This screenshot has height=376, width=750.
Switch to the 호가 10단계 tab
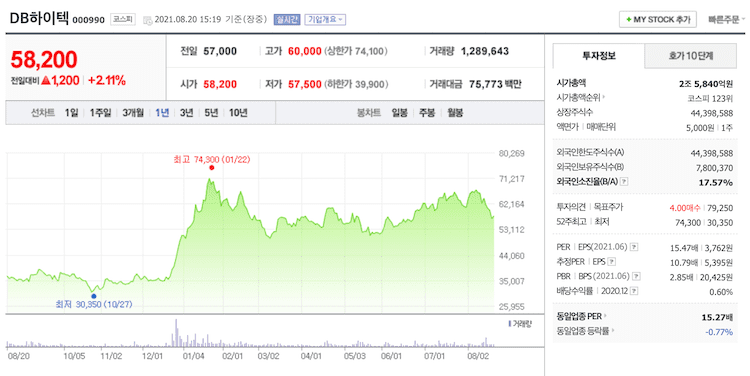point(691,56)
